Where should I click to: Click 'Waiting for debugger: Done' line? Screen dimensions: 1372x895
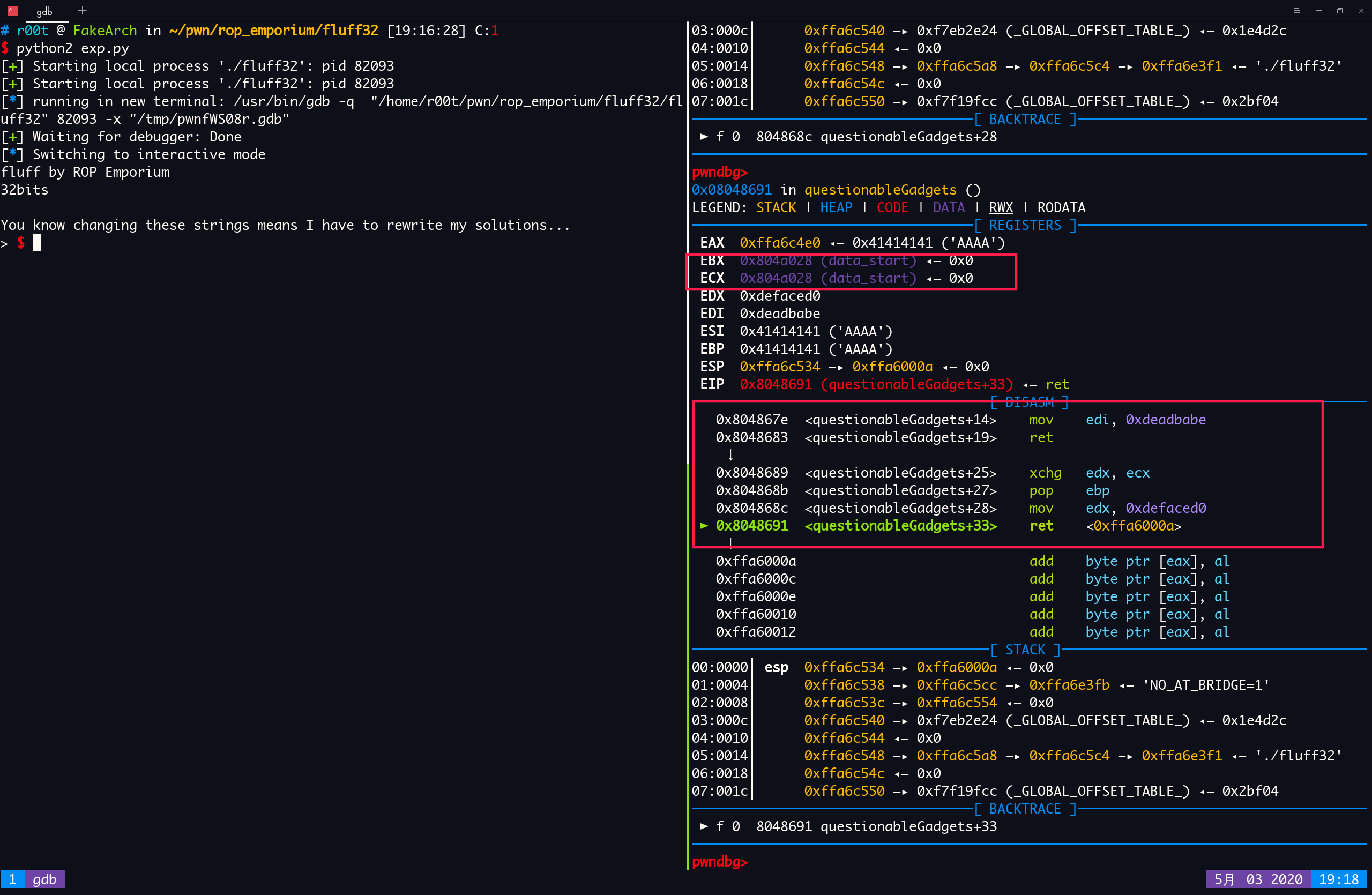coord(121,137)
